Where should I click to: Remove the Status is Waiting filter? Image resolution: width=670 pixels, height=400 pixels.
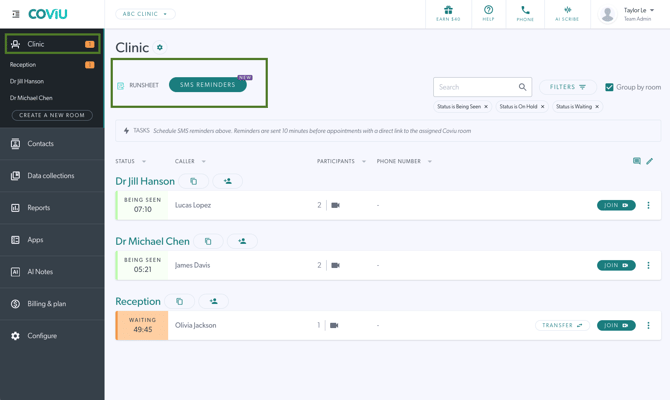[x=597, y=106]
